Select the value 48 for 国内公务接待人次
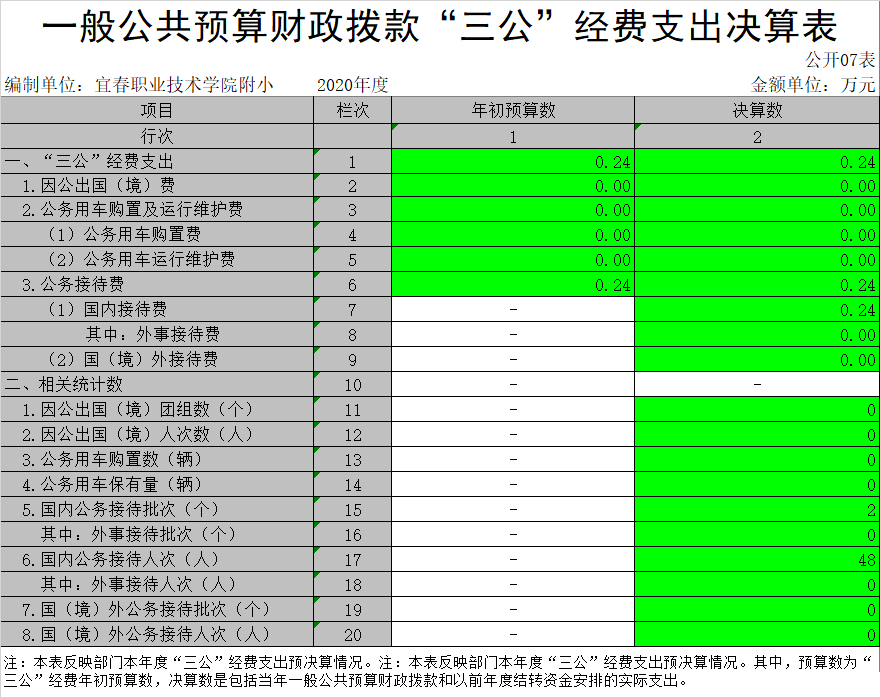The width and height of the screenshot is (880, 697). [757, 559]
